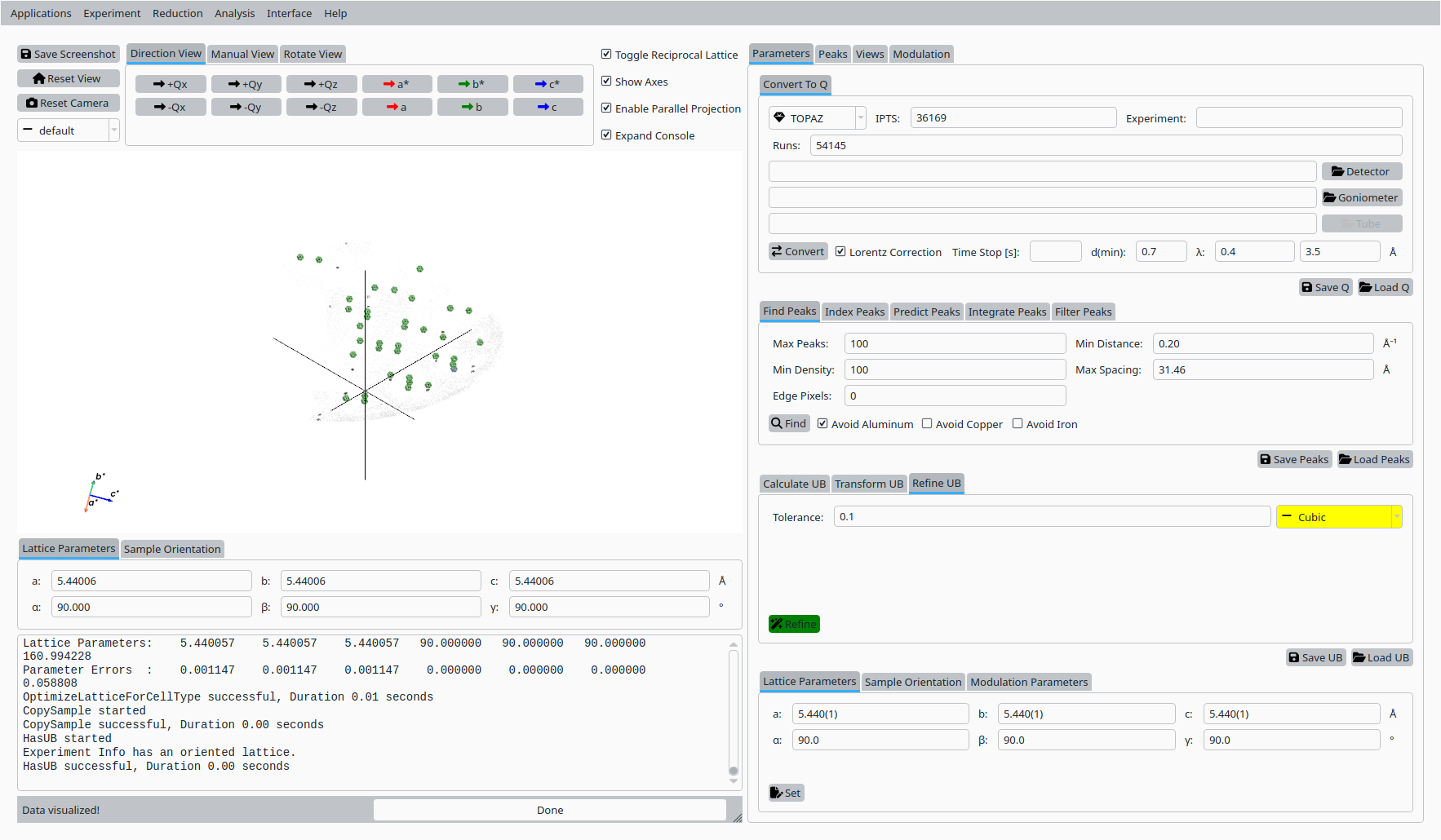Switch to the Index Peaks tab

pyautogui.click(x=854, y=312)
